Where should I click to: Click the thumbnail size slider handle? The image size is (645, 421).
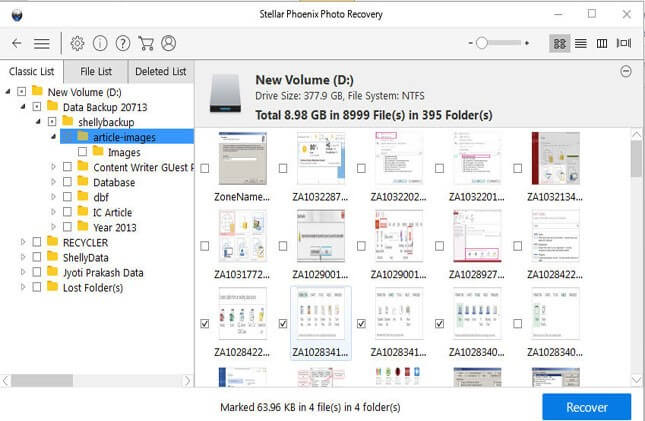tap(481, 43)
